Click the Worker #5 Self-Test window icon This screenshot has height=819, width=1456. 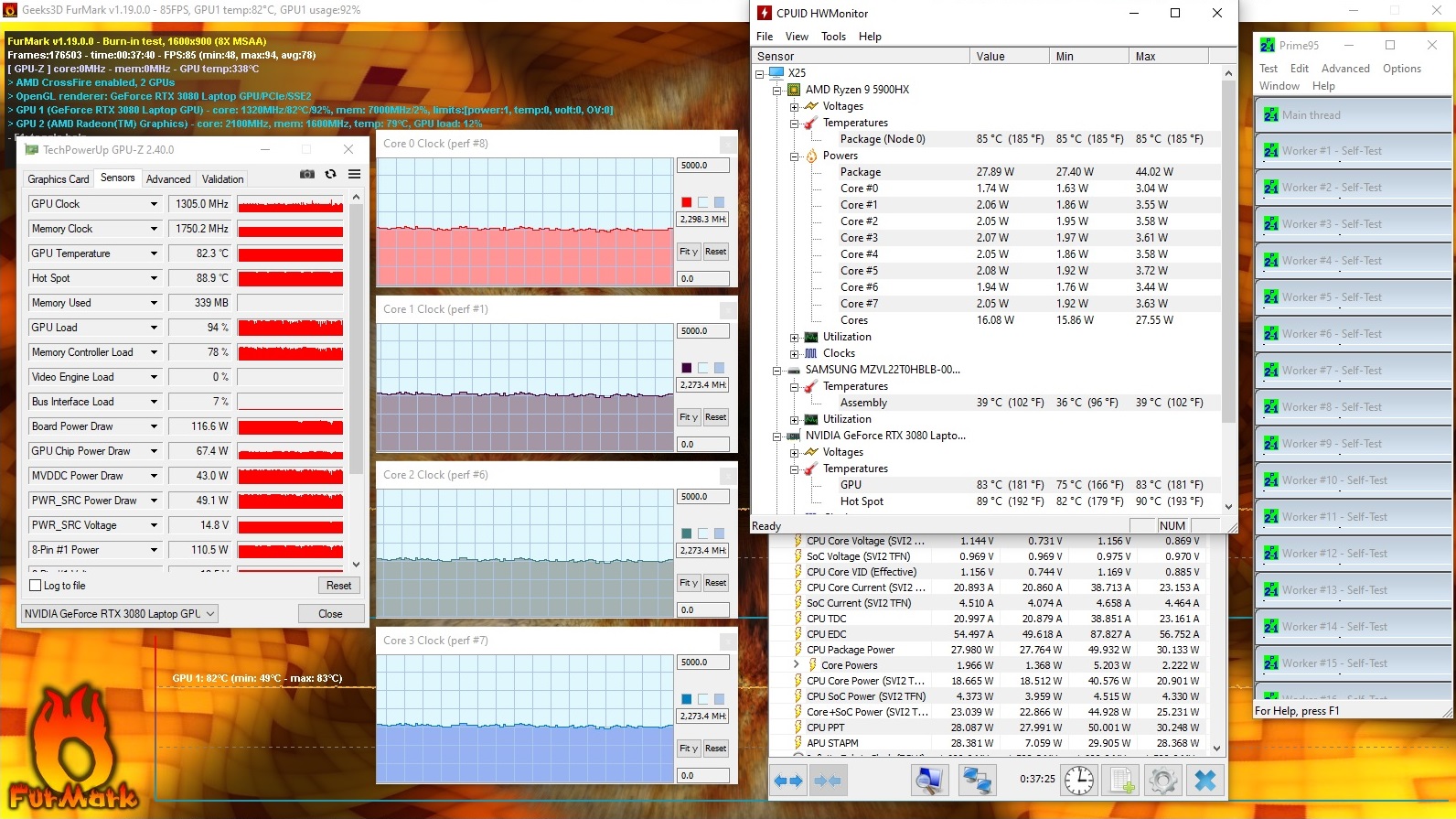(x=1270, y=297)
